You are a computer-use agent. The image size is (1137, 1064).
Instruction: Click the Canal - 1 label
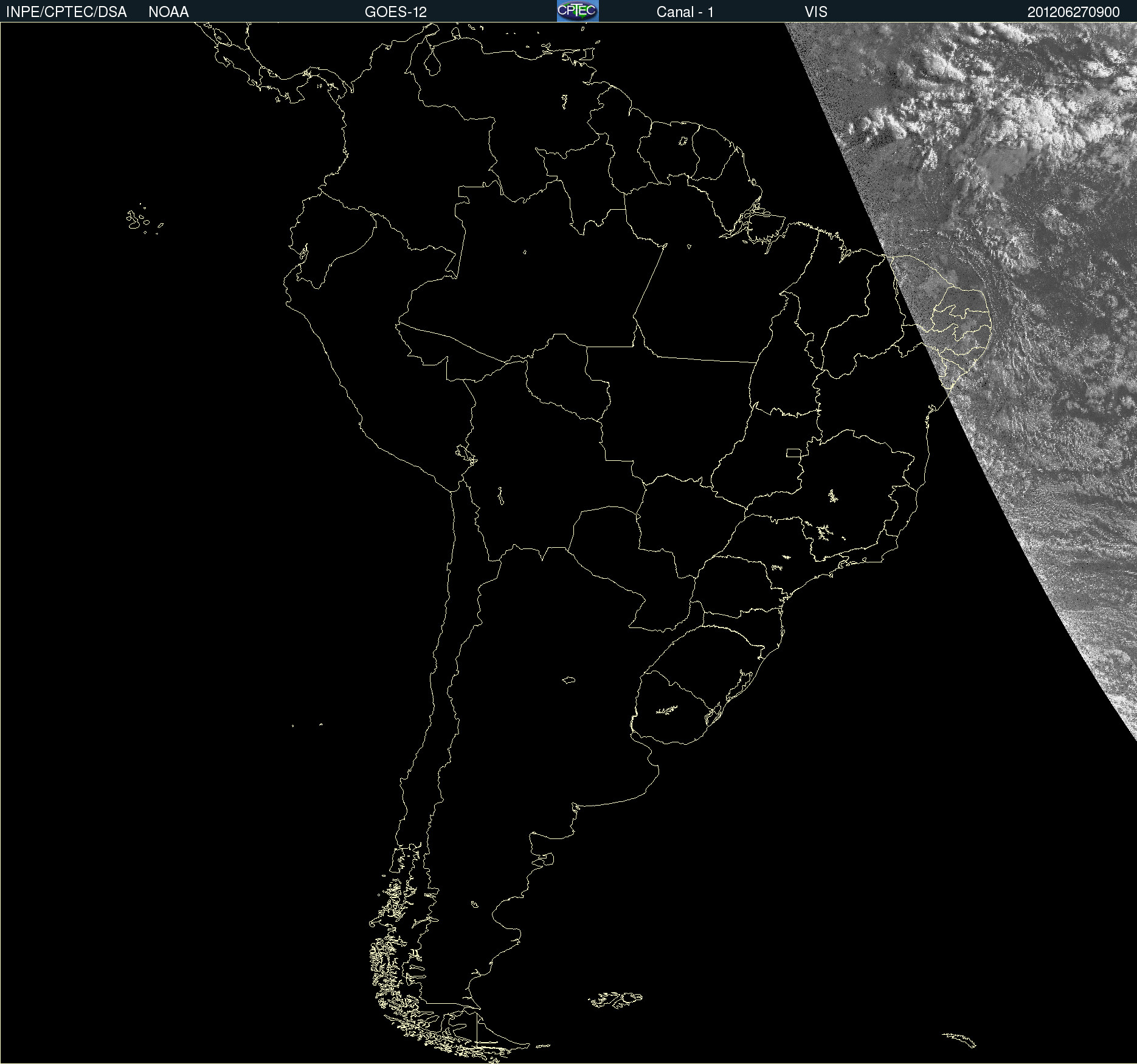pyautogui.click(x=685, y=12)
